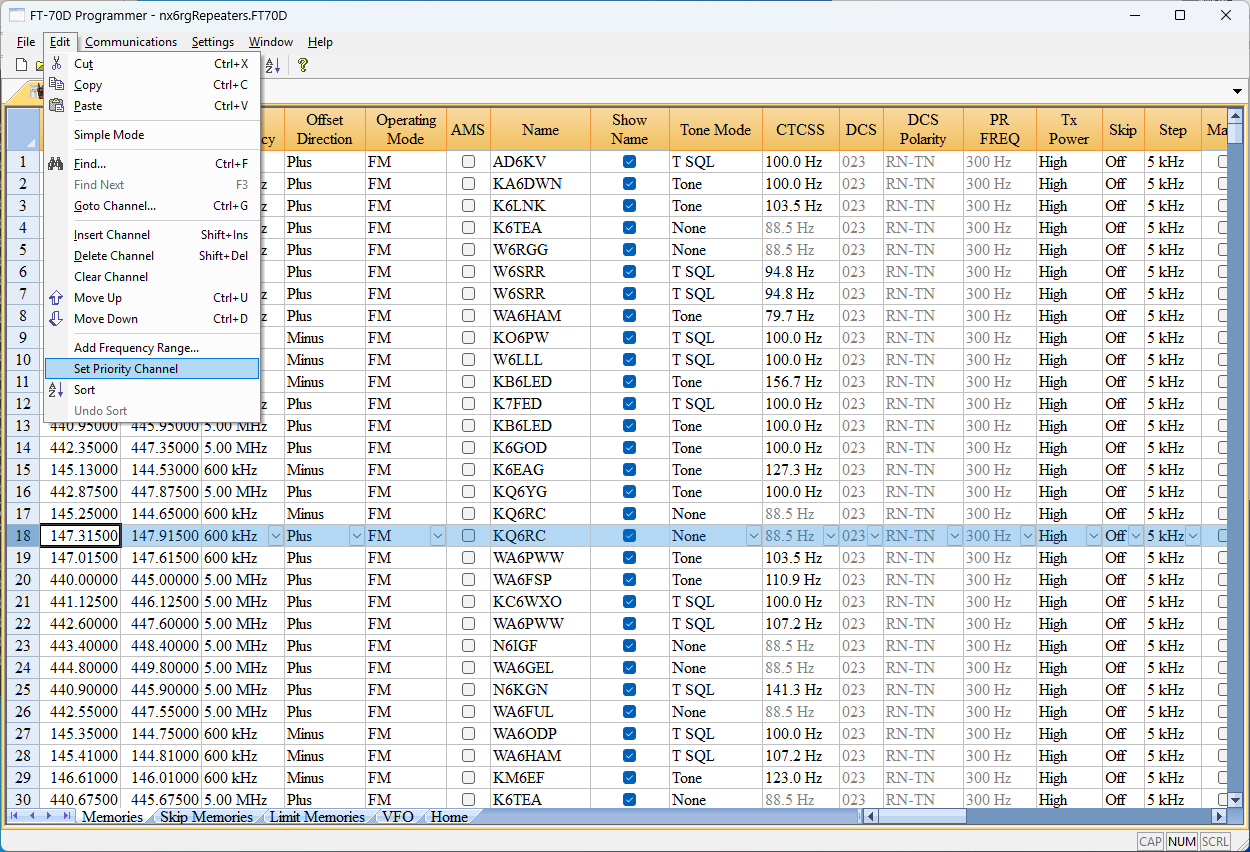Choose Set Priority Channel from menu
This screenshot has height=852, width=1250.
click(152, 369)
